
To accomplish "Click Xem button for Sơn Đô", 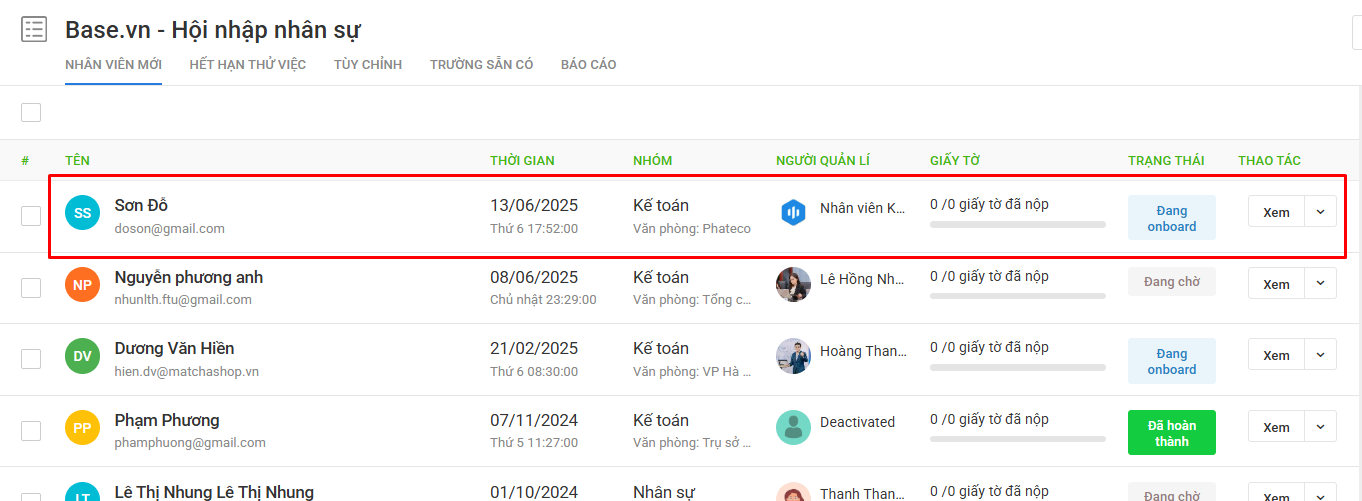I will 1276,212.
